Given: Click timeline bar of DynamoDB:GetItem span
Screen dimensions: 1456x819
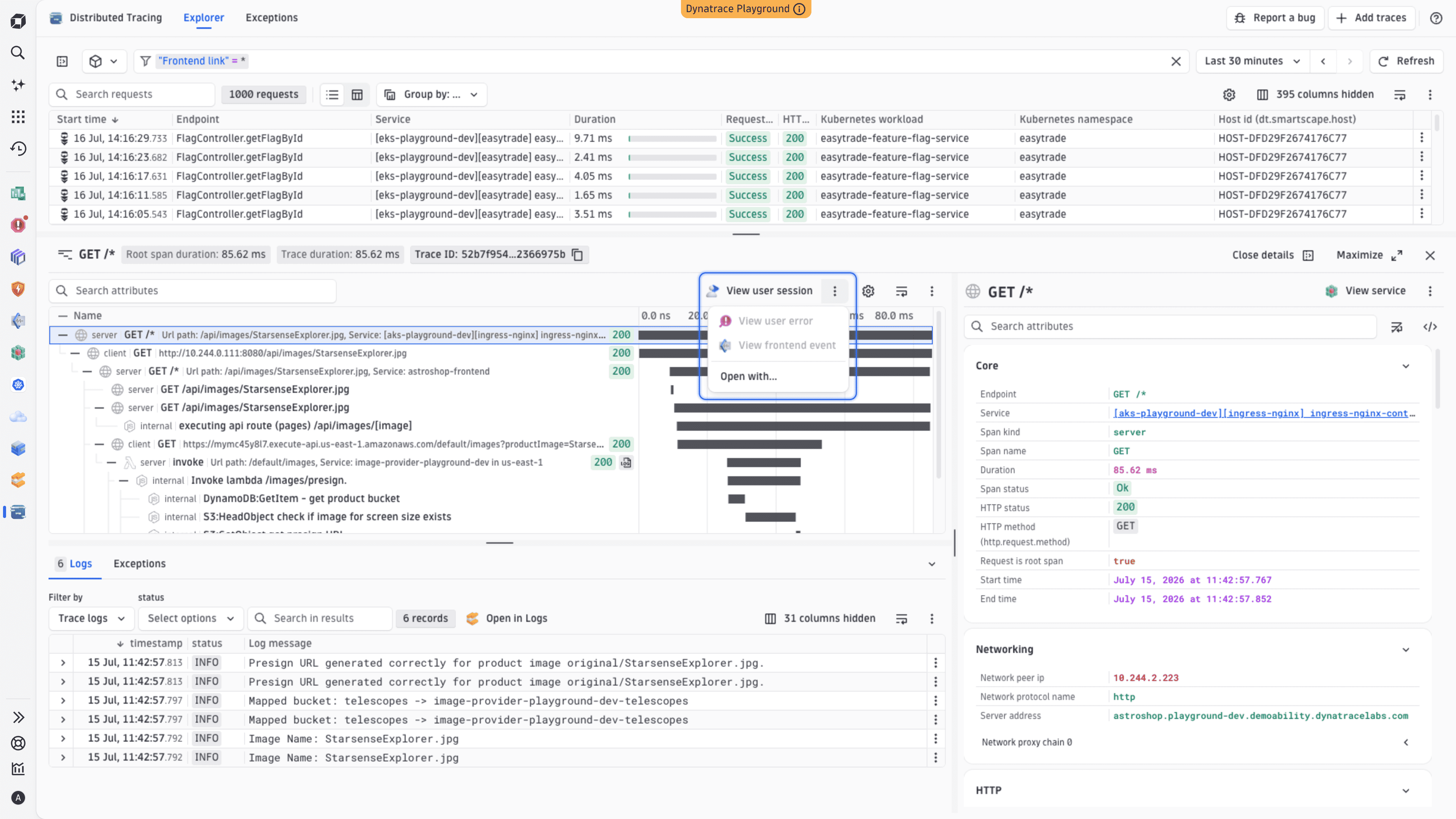Looking at the screenshot, I should point(736,499).
